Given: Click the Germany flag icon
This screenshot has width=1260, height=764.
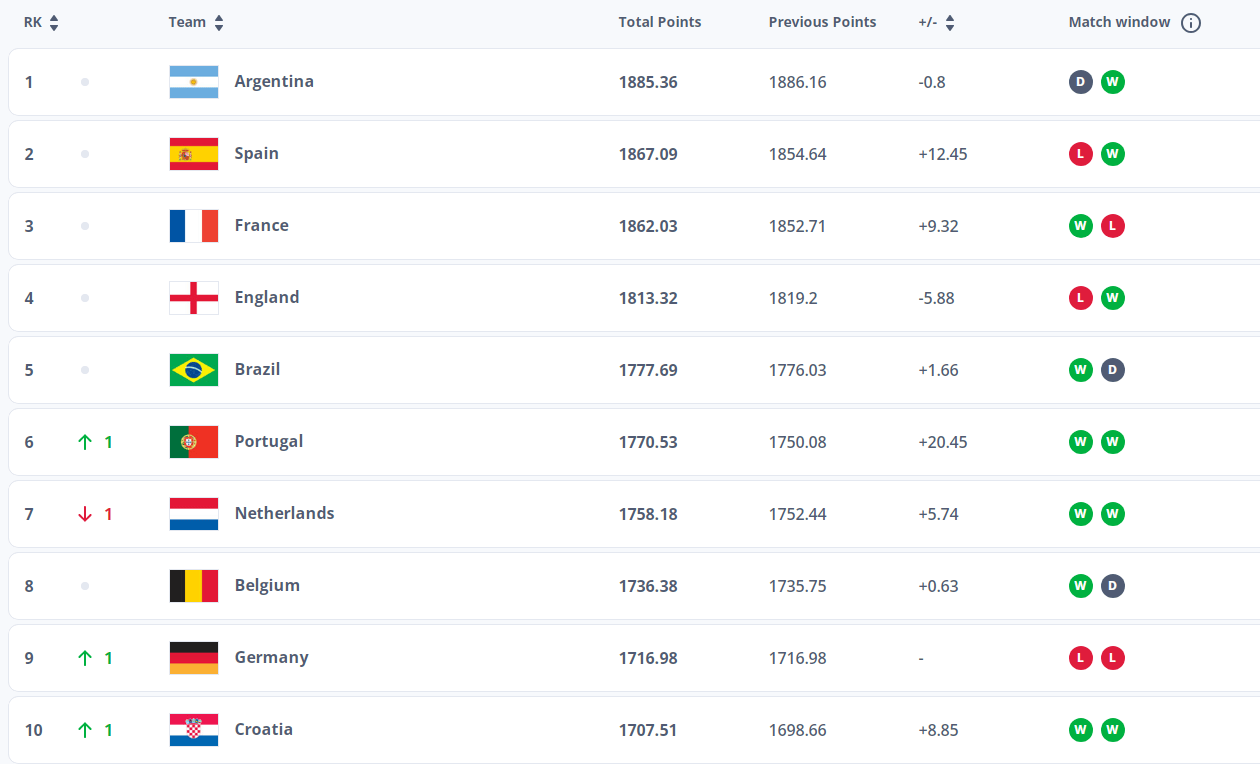Looking at the screenshot, I should 194,658.
